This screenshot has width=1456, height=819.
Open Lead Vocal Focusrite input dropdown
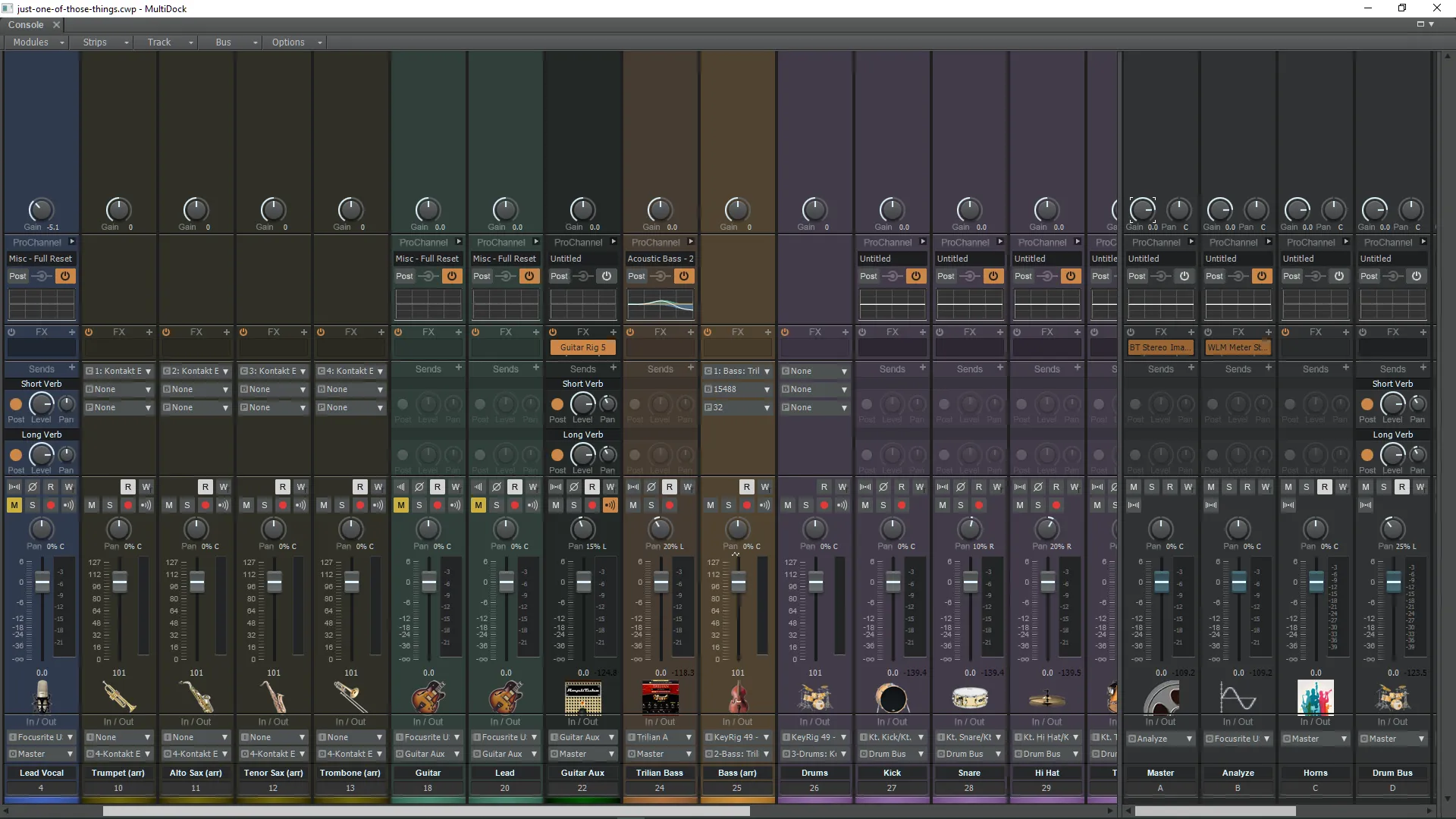[x=42, y=737]
